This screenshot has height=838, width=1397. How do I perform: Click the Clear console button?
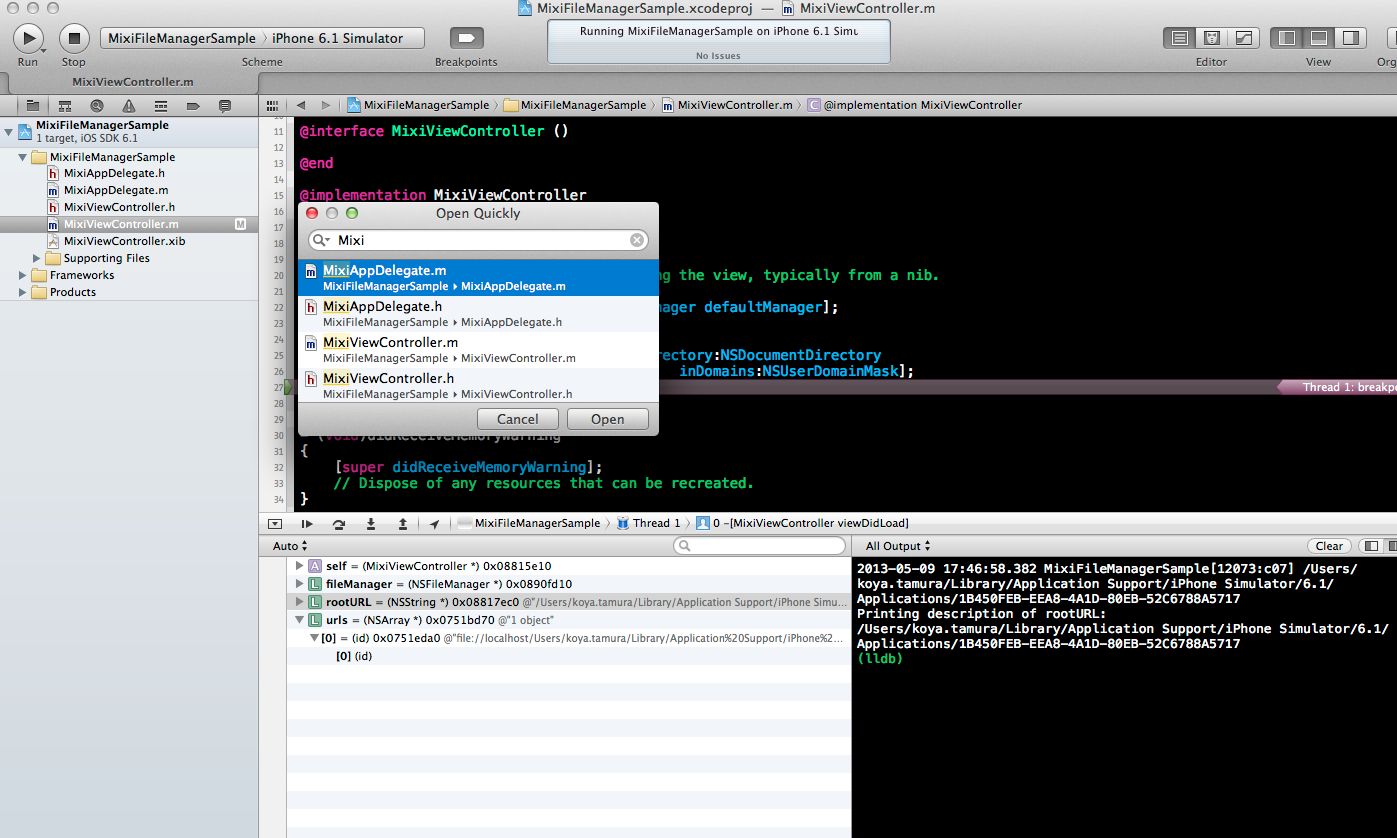tap(1329, 546)
